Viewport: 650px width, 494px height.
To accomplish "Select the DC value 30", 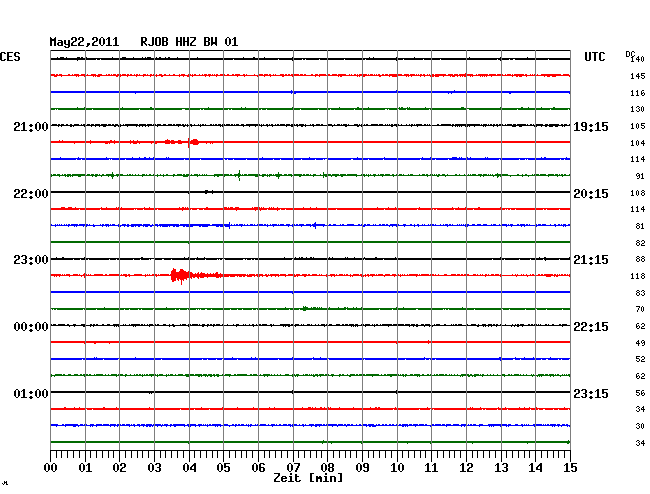I will point(640,426).
